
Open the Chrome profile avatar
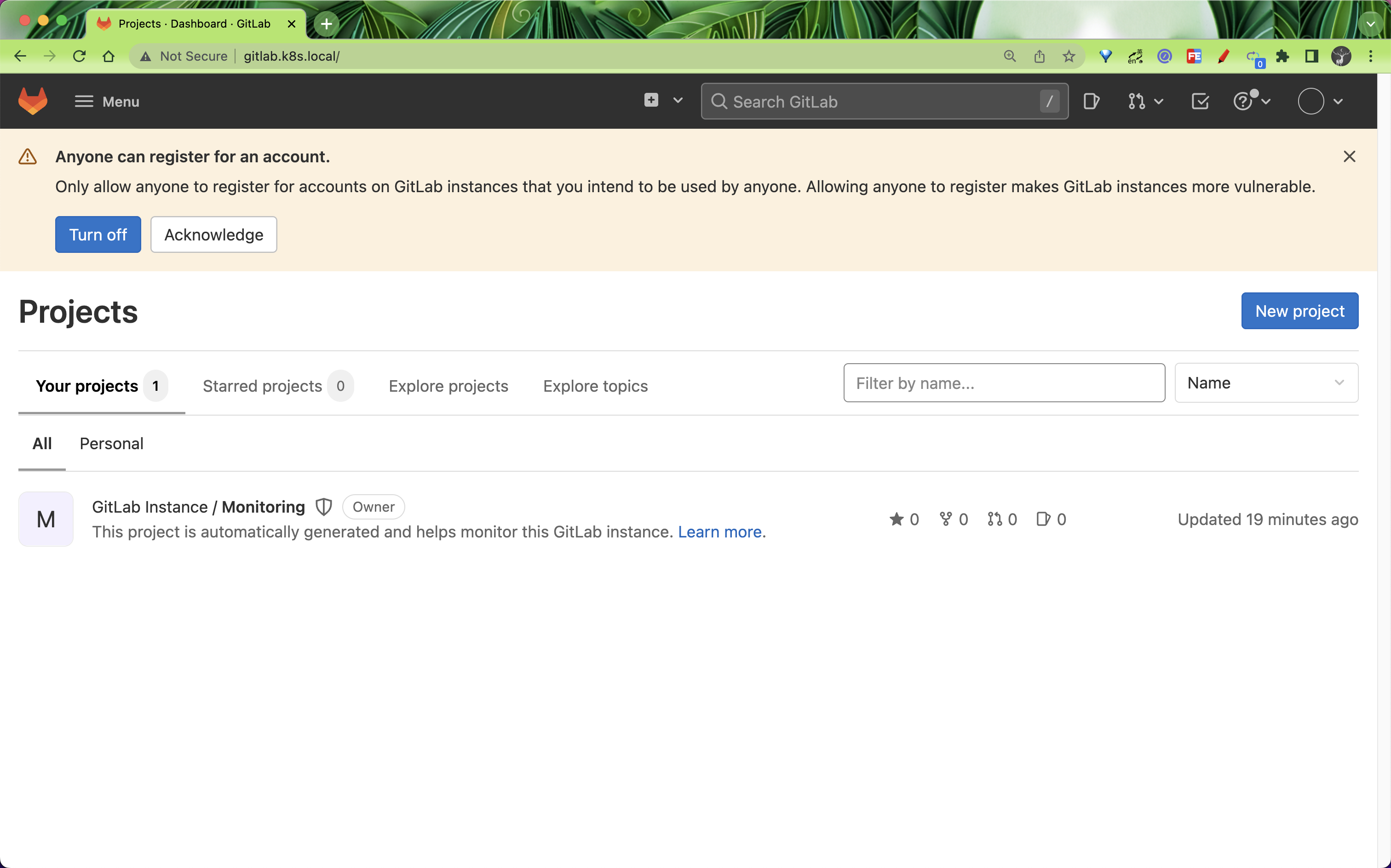[x=1341, y=56]
